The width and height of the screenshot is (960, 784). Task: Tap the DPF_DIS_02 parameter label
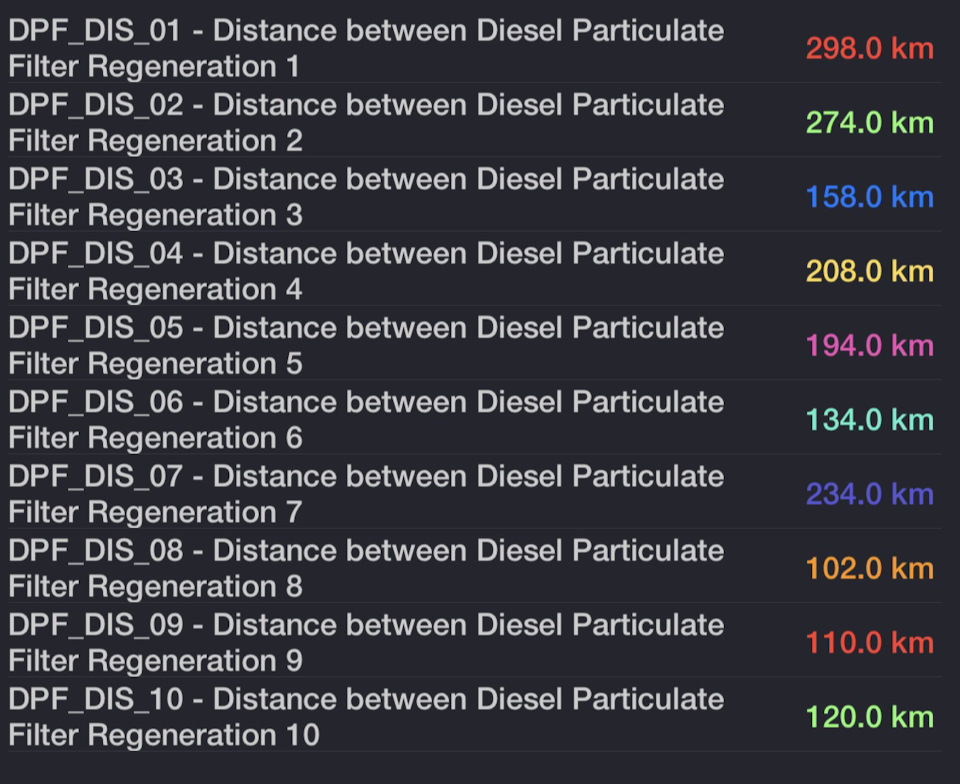click(366, 122)
